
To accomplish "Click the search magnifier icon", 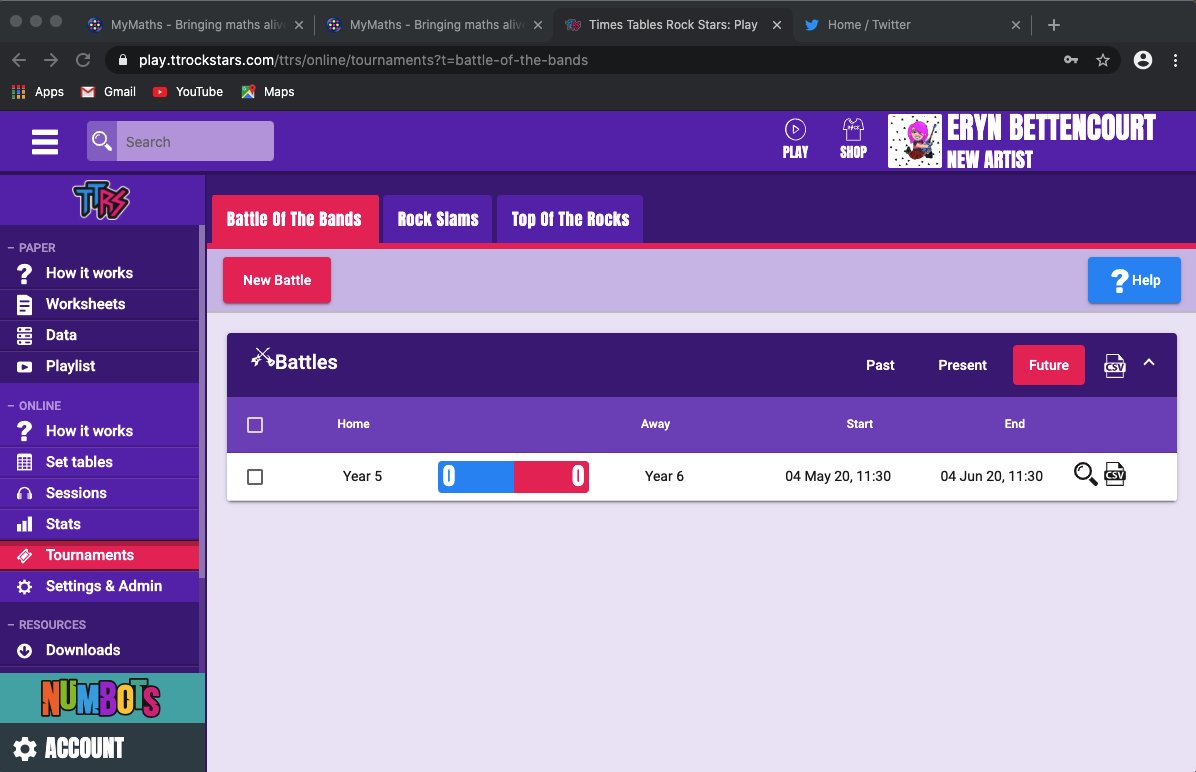I will [101, 141].
